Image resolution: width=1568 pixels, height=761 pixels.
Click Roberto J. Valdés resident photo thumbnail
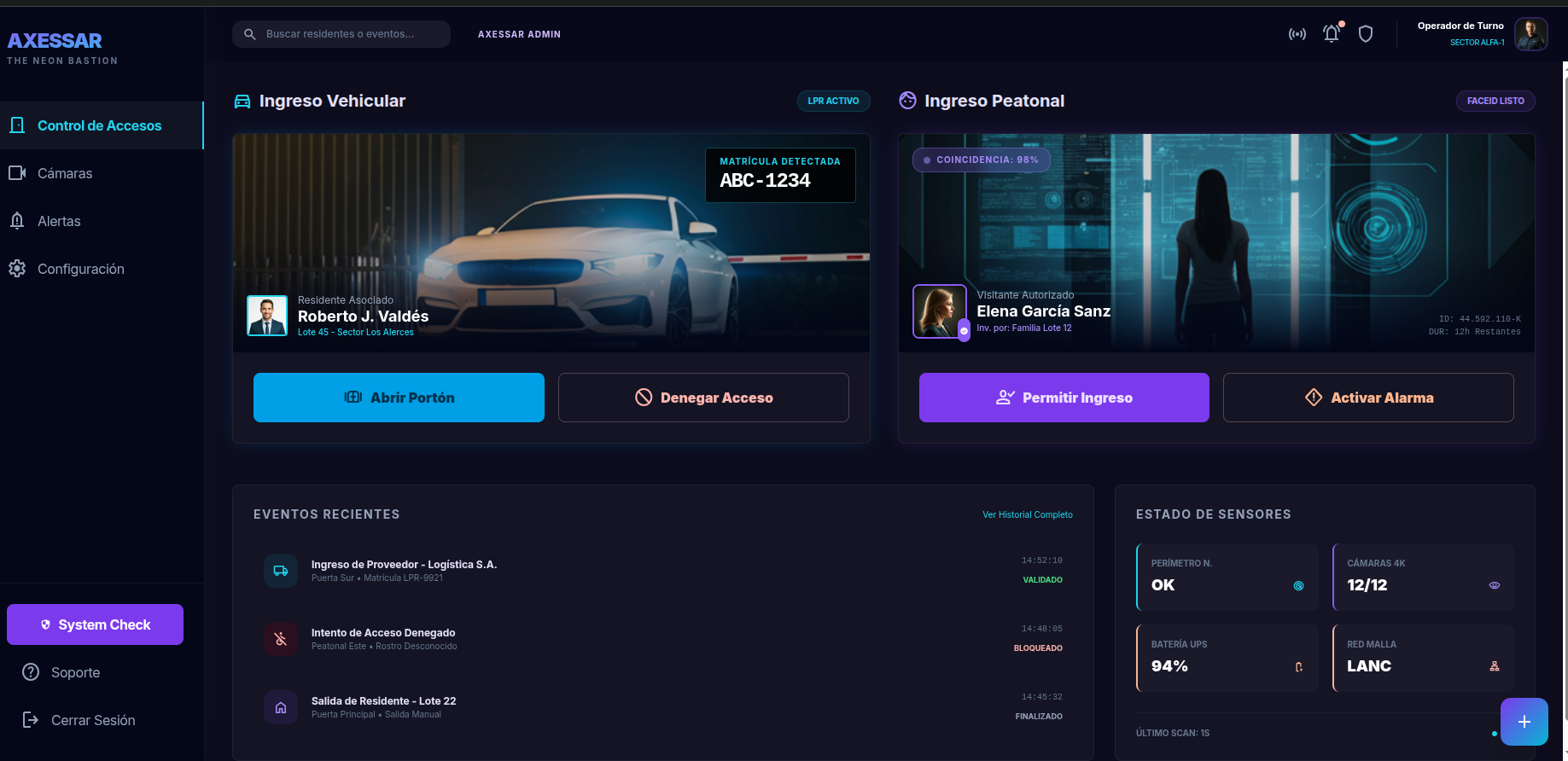(267, 316)
